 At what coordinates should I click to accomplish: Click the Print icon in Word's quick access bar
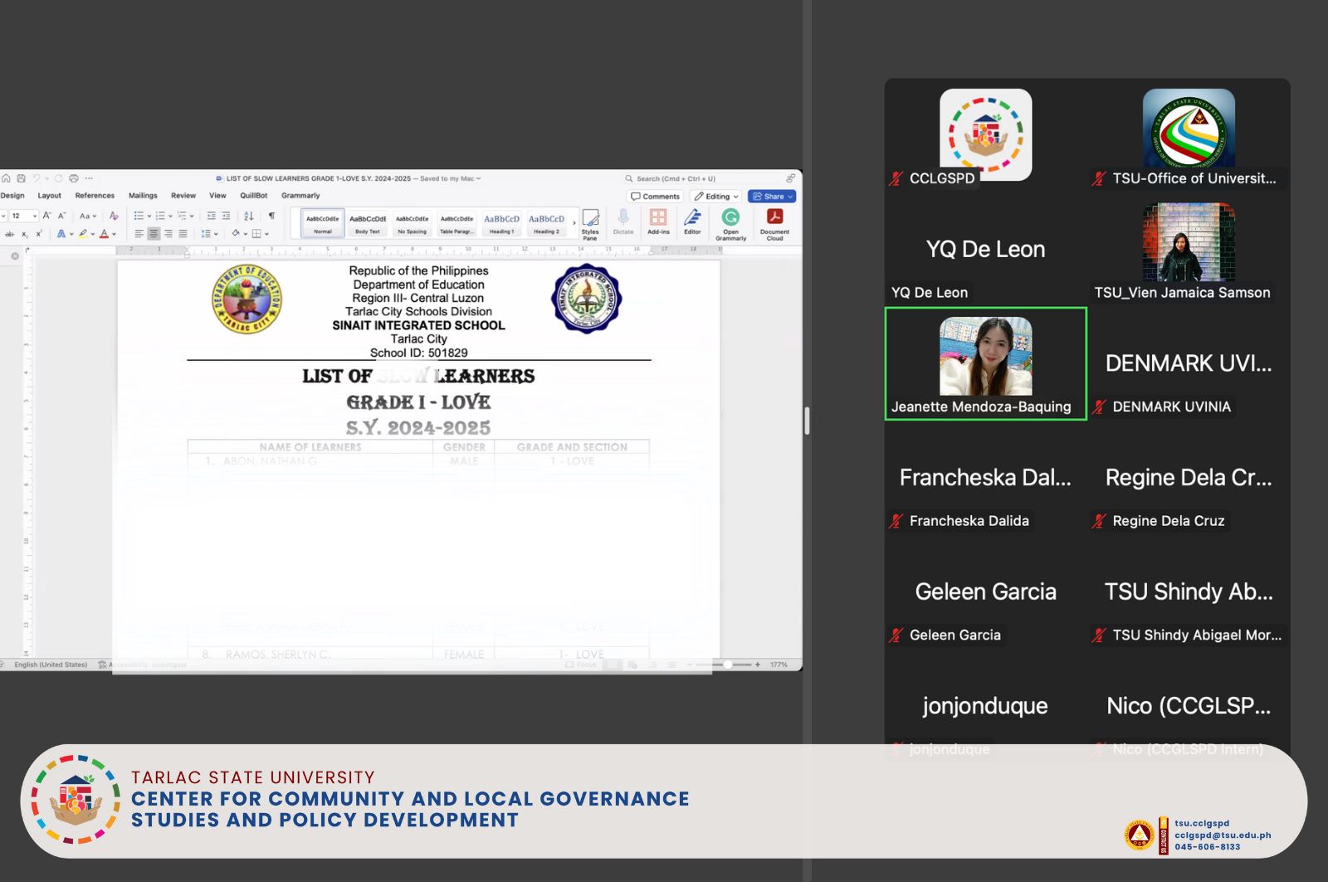74,178
